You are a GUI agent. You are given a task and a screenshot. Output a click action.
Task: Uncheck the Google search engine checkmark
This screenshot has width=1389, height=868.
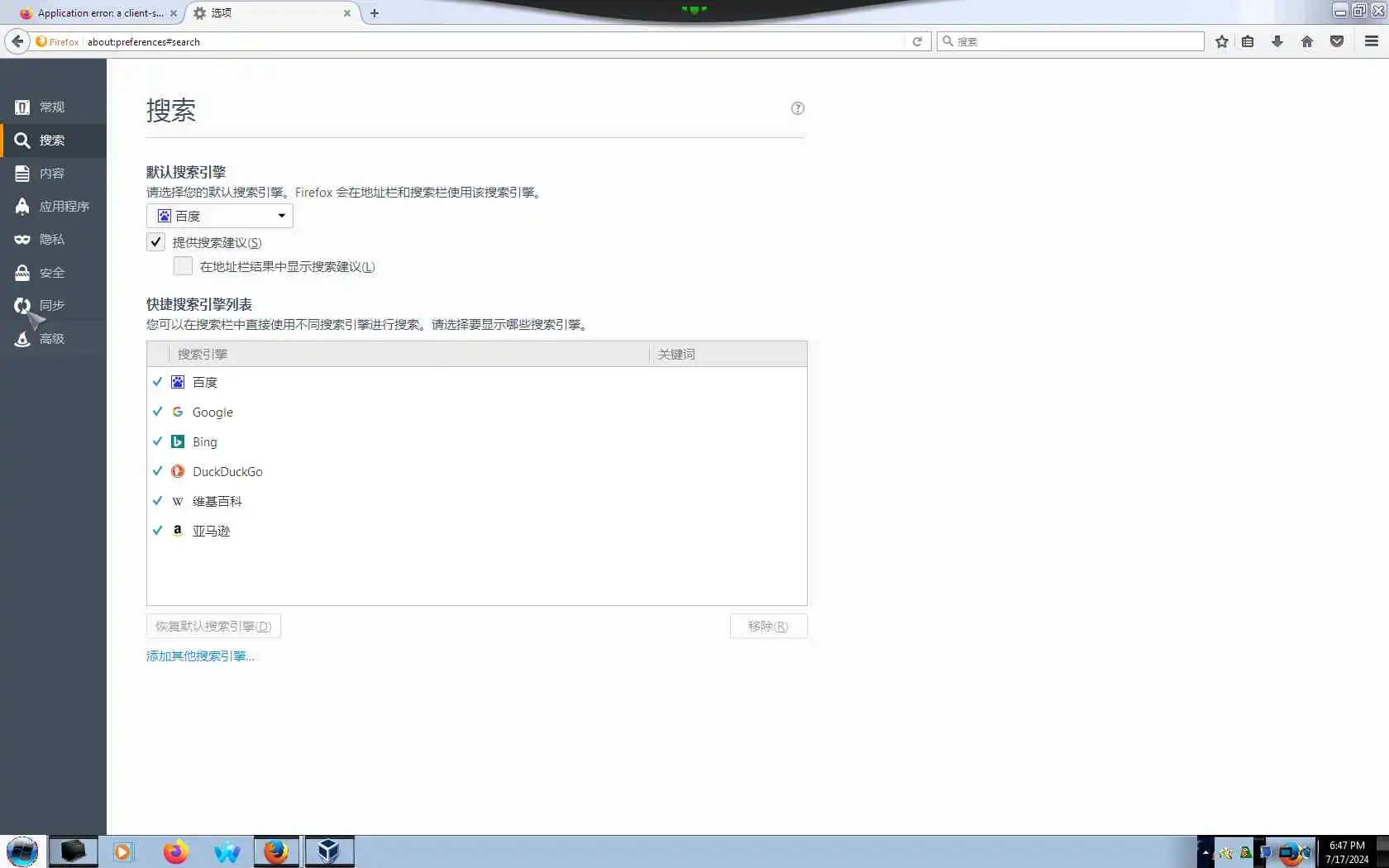click(x=157, y=412)
